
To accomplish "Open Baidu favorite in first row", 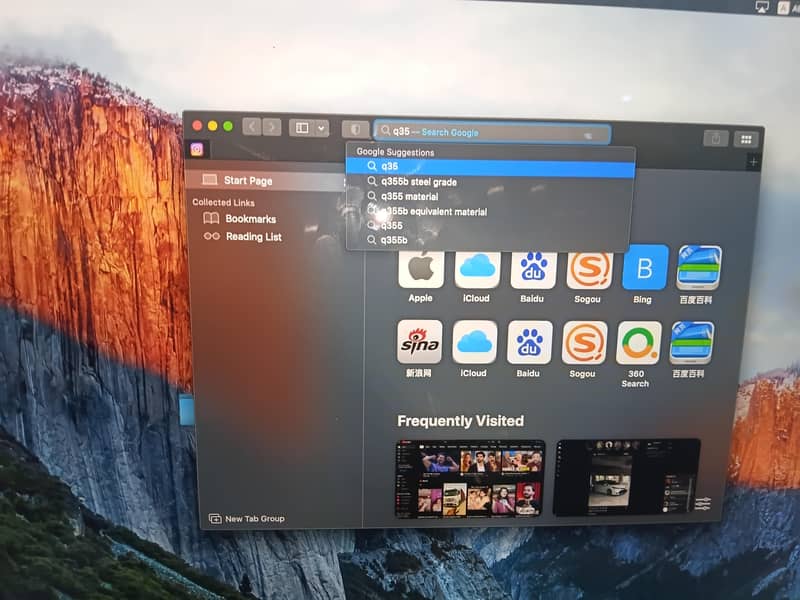I will coord(533,268).
